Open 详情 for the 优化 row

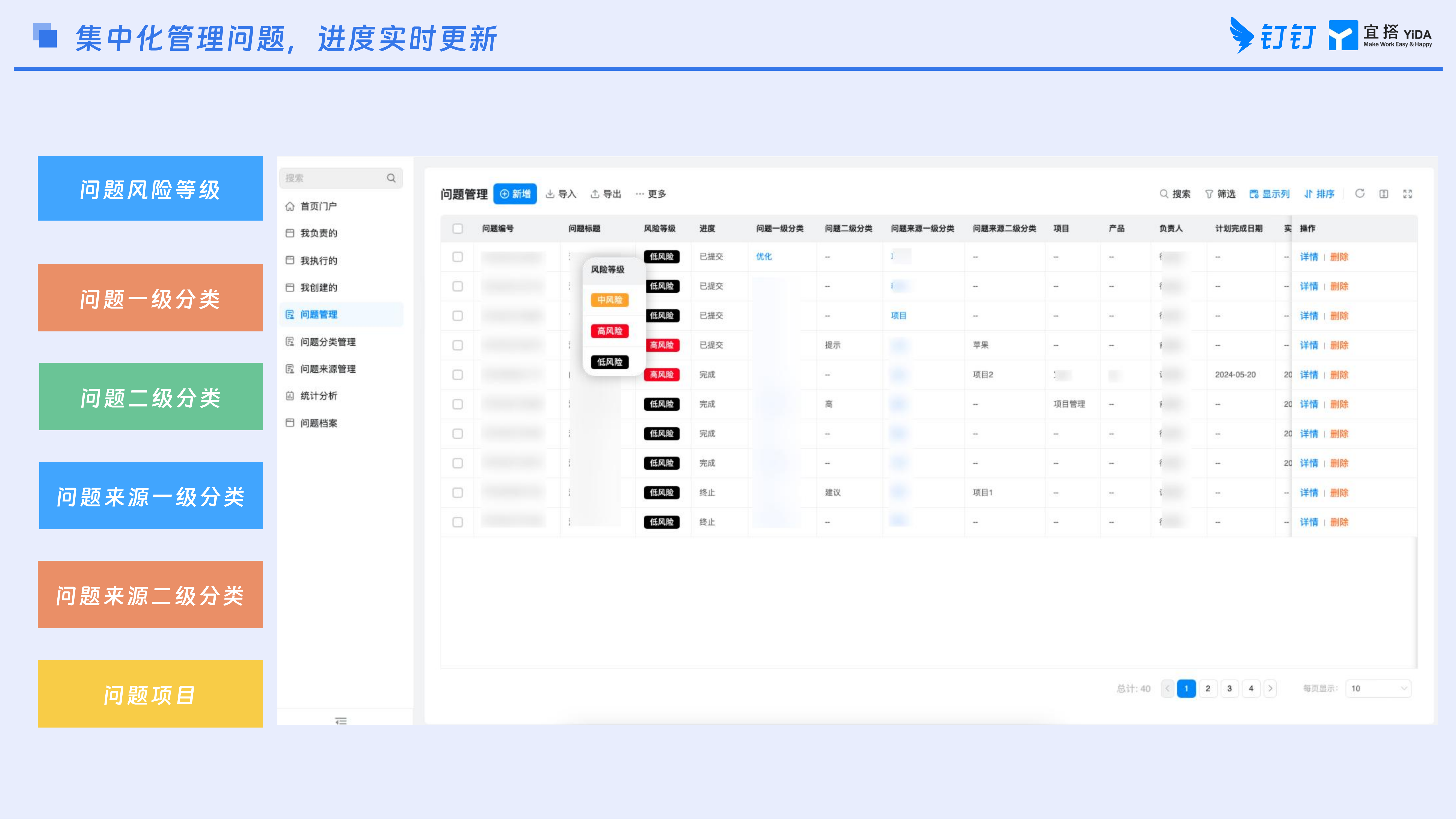pyautogui.click(x=1309, y=257)
